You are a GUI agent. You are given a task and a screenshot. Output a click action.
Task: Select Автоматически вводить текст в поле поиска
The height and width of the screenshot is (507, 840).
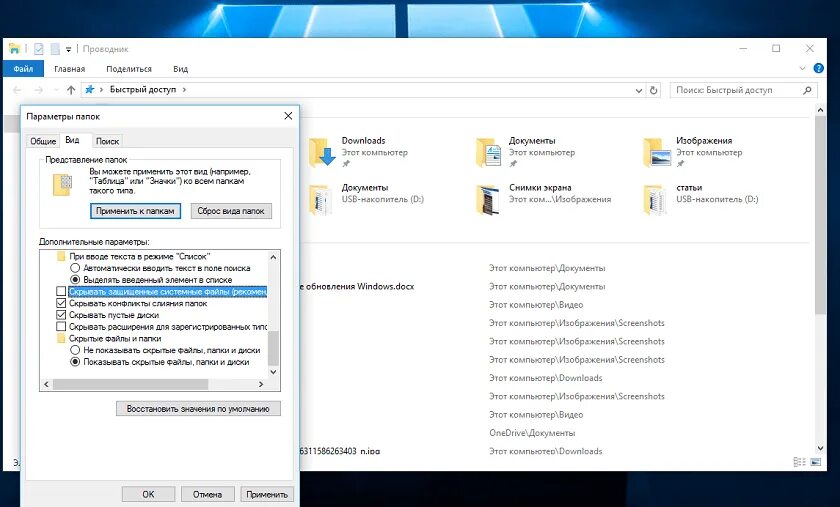coord(75,268)
